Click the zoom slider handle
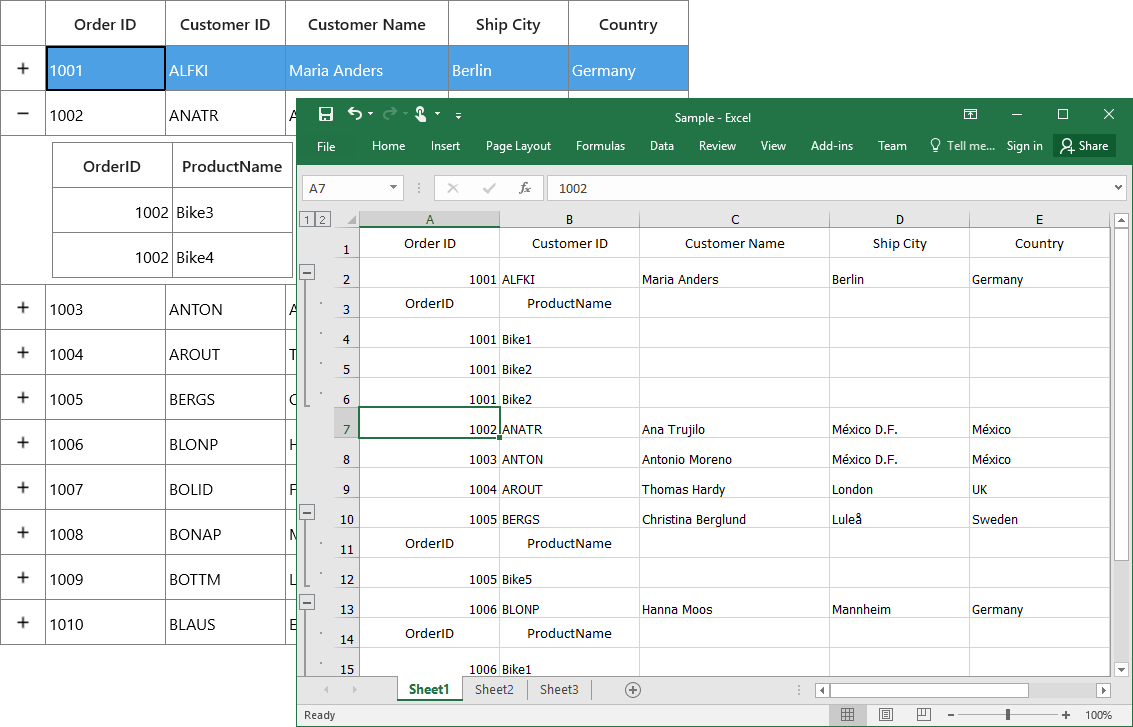 (1008, 715)
